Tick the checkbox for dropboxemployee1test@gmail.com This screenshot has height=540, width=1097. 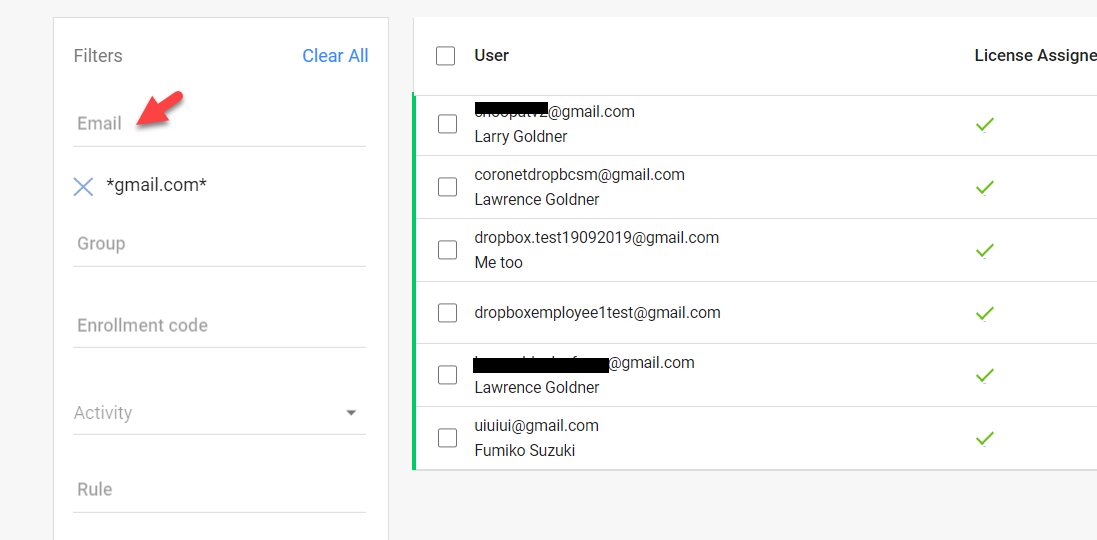coord(447,313)
